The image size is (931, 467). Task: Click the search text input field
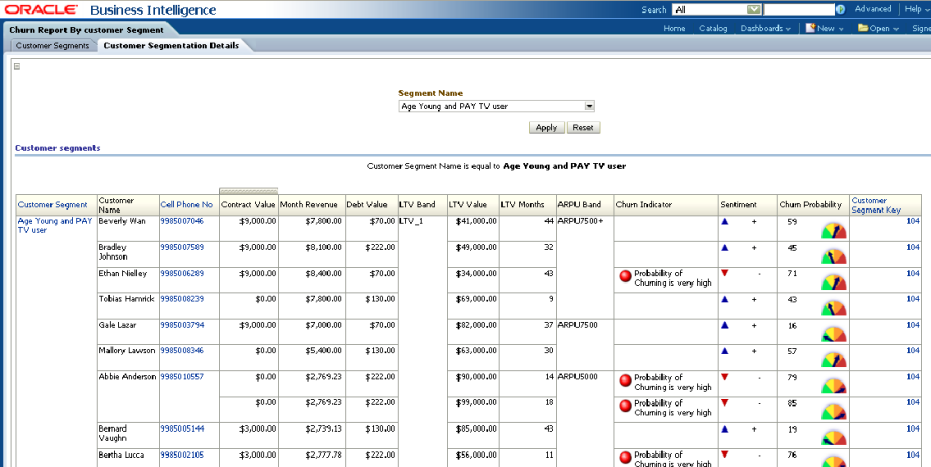(797, 9)
